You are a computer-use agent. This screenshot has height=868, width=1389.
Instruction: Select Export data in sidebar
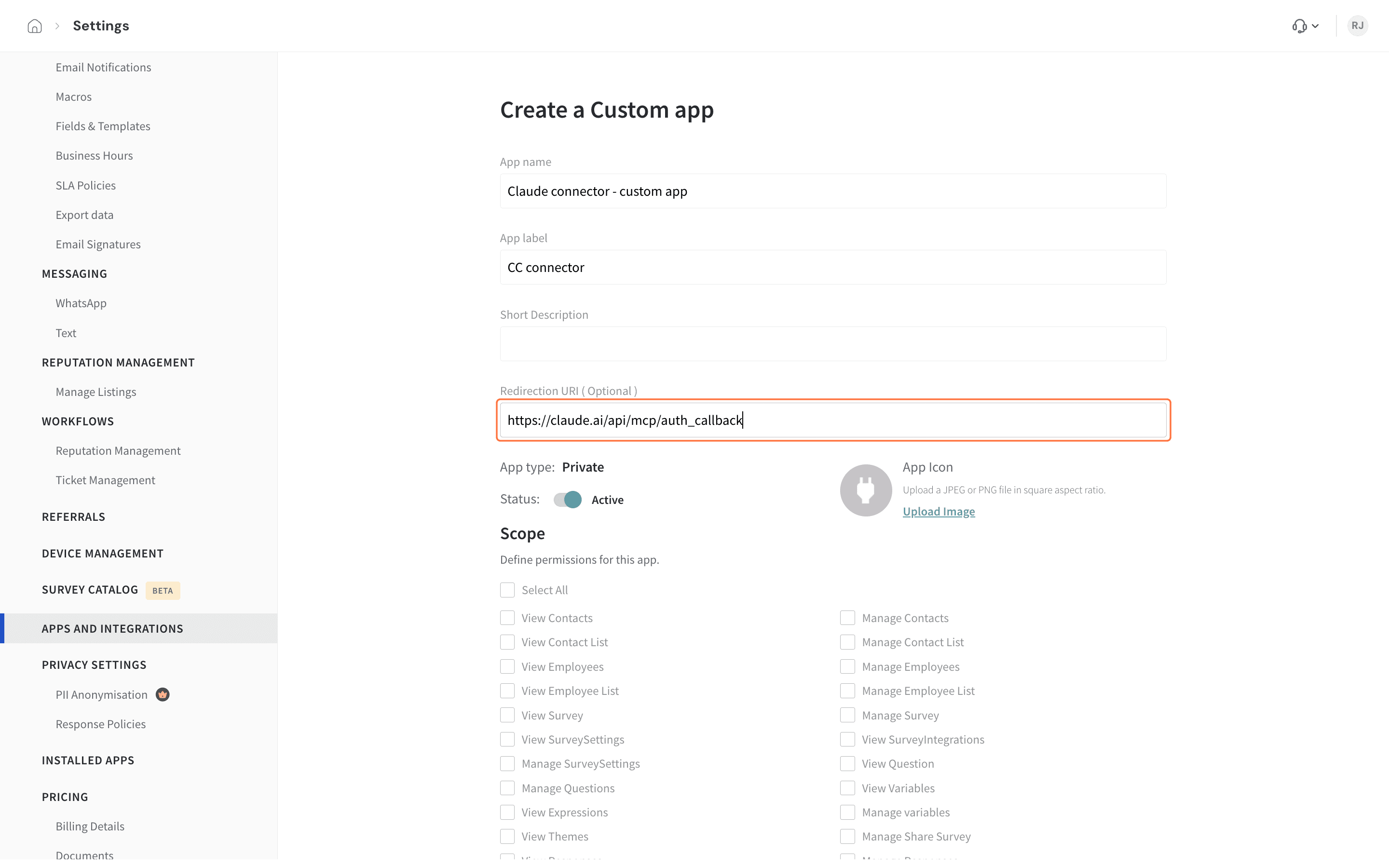(84, 215)
